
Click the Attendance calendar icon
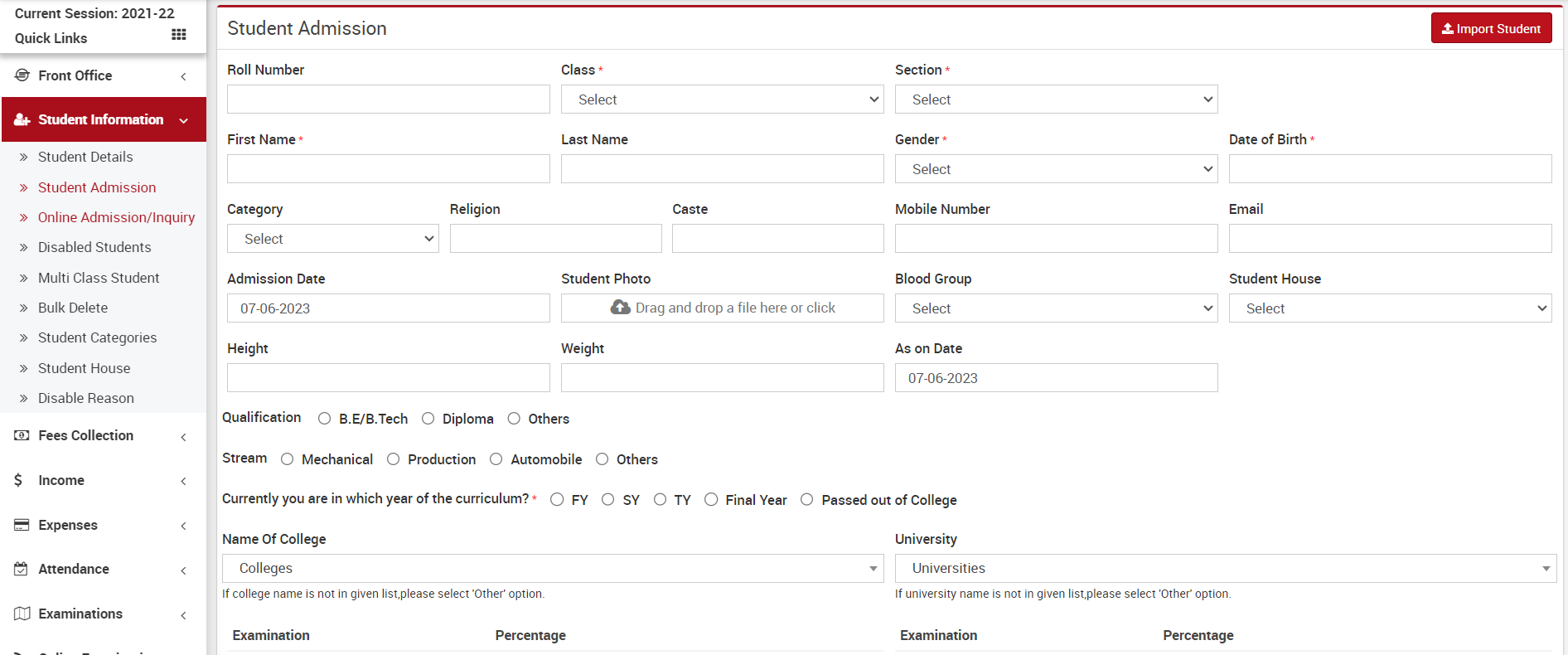click(22, 569)
